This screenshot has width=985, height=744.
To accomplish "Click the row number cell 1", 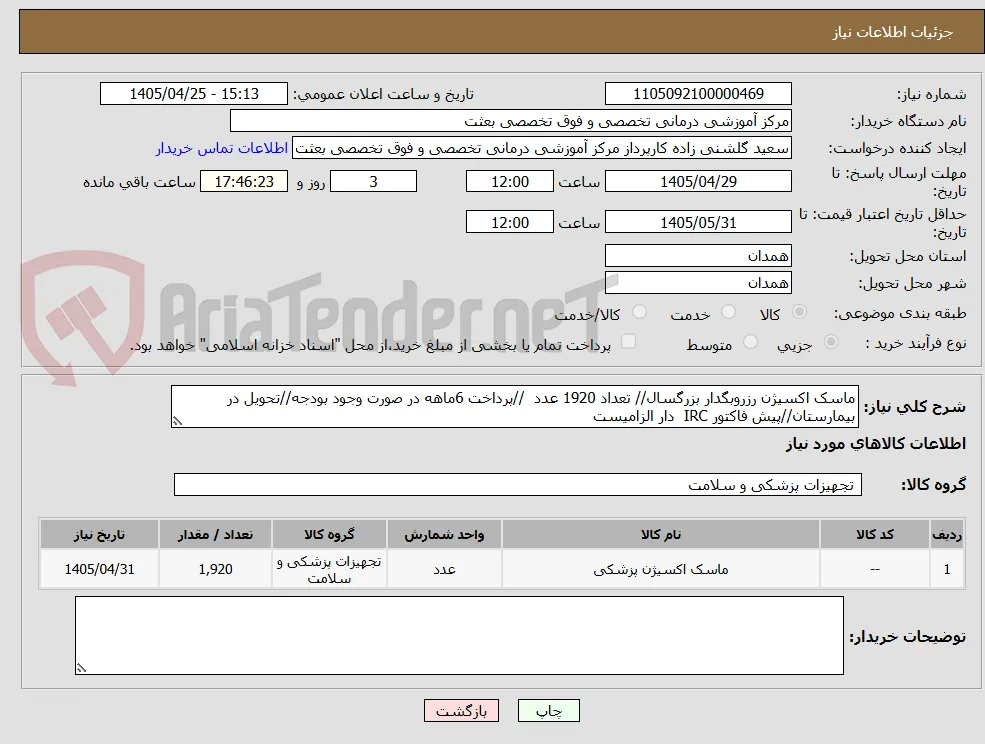I will coord(947,569).
